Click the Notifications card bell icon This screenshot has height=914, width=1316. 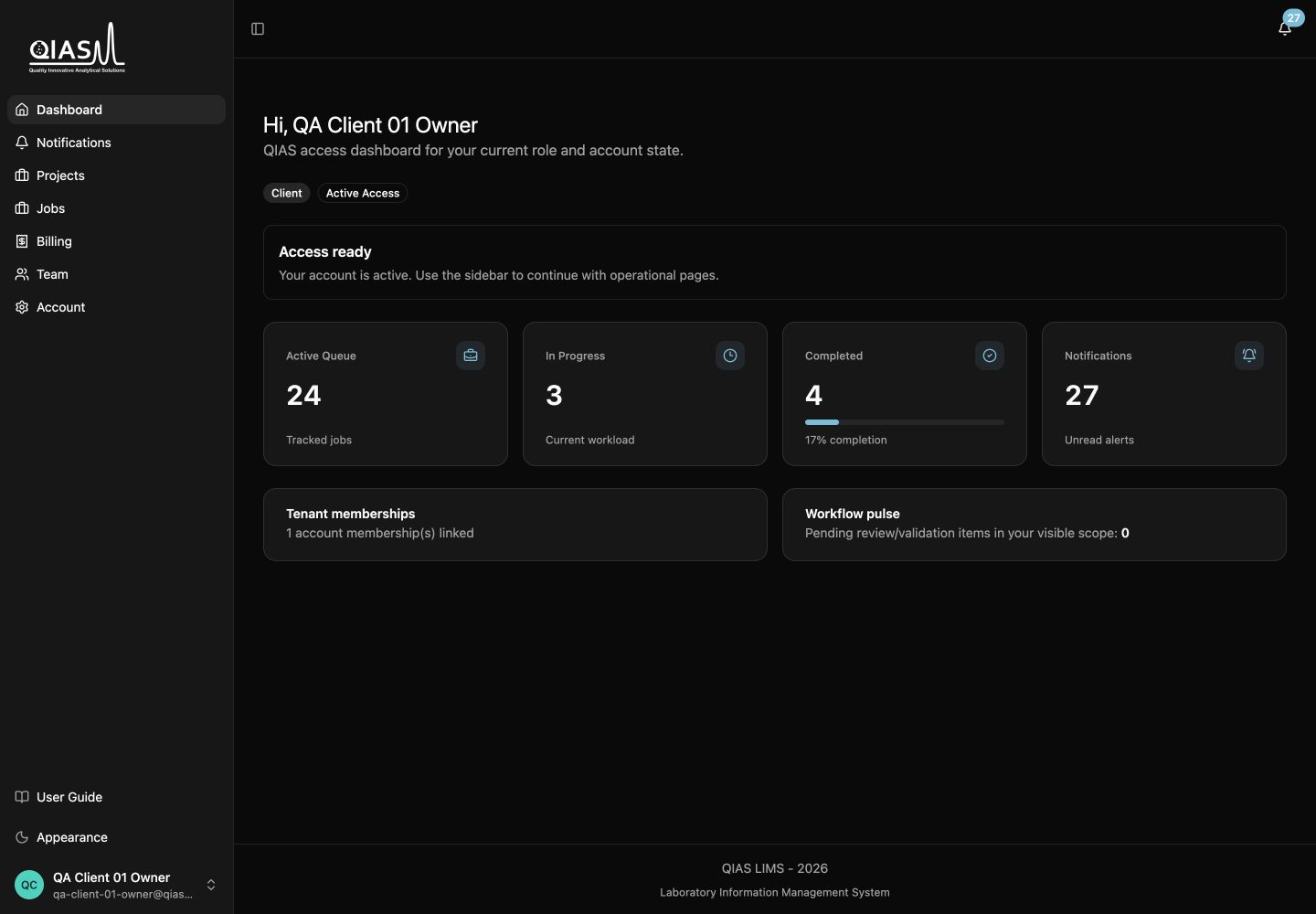click(1249, 356)
